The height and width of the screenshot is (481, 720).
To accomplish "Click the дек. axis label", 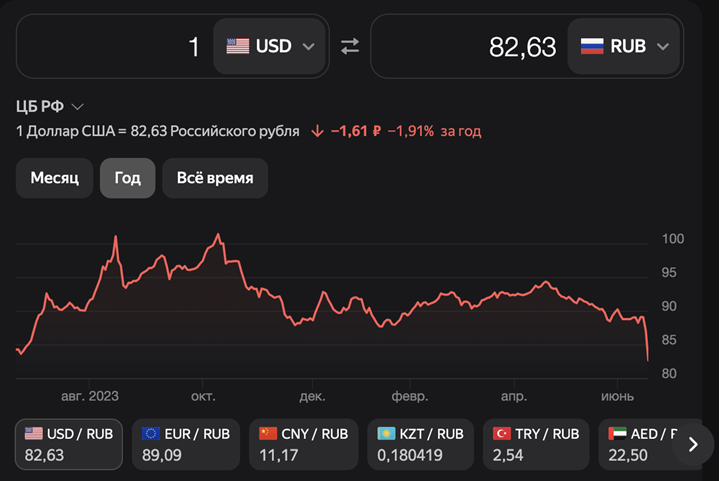I will pos(312,396).
